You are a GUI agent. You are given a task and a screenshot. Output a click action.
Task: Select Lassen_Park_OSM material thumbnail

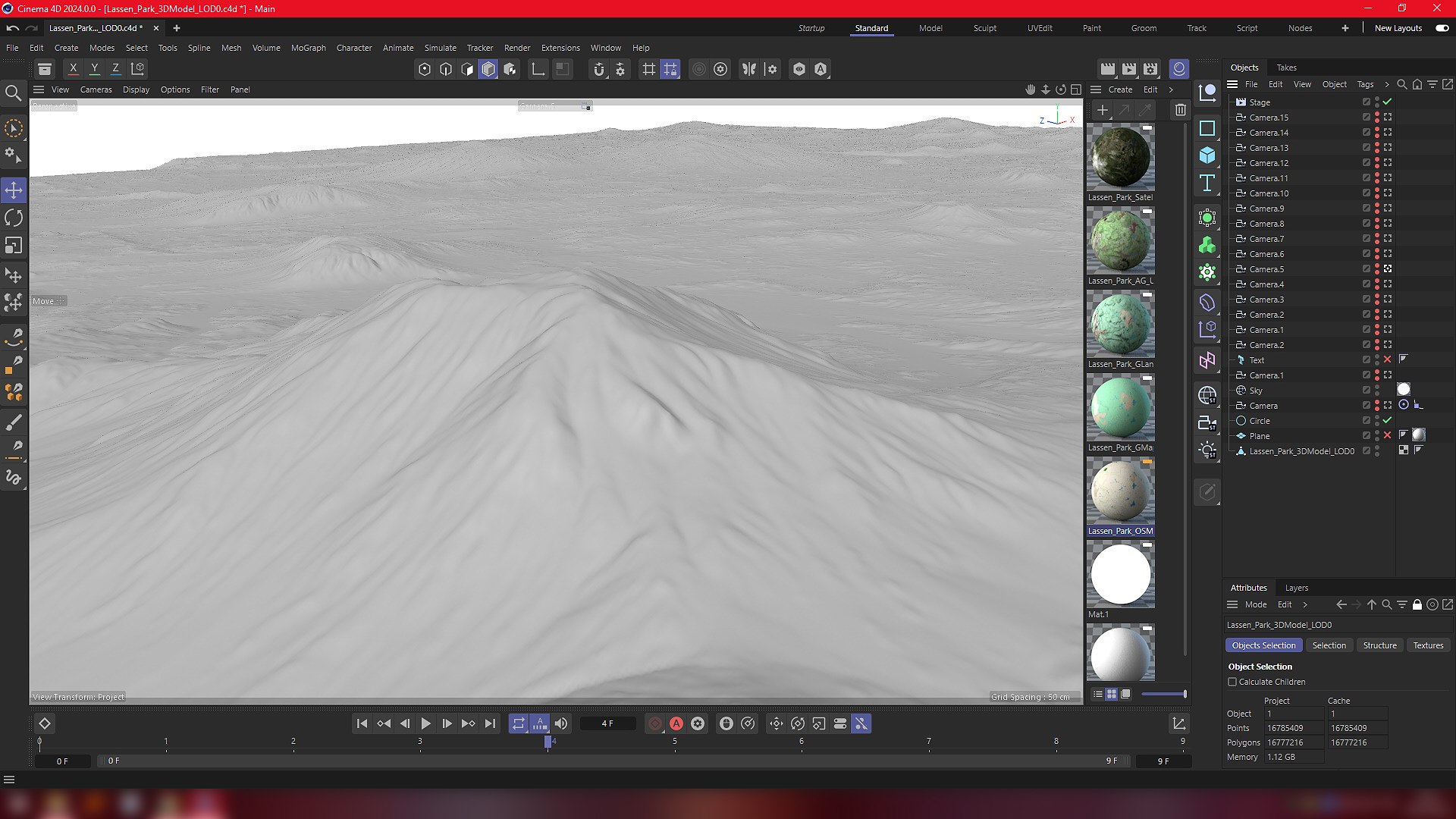[1120, 491]
